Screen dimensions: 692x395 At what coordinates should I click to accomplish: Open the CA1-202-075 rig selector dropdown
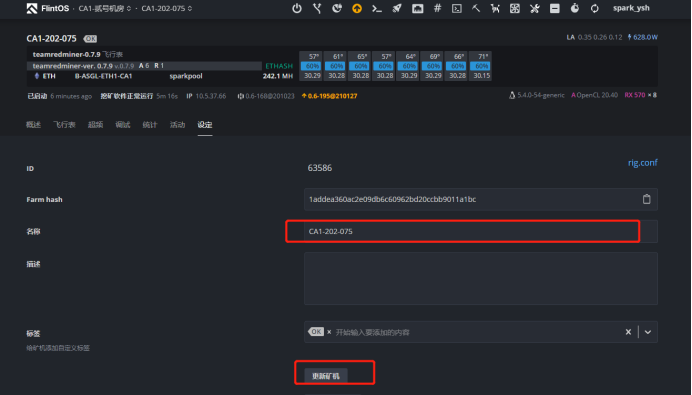[x=167, y=8]
